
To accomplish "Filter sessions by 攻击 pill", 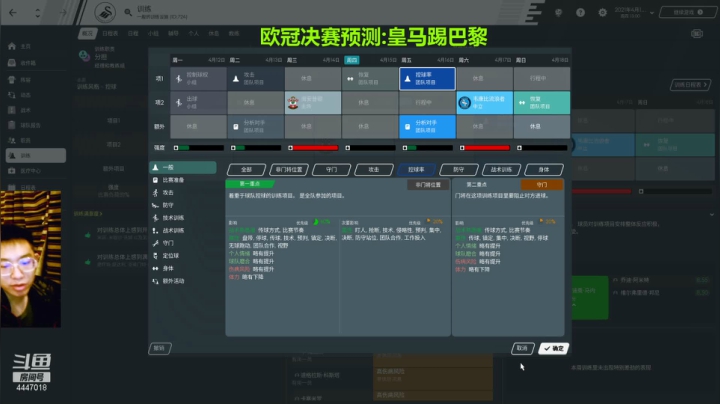I will [374, 170].
